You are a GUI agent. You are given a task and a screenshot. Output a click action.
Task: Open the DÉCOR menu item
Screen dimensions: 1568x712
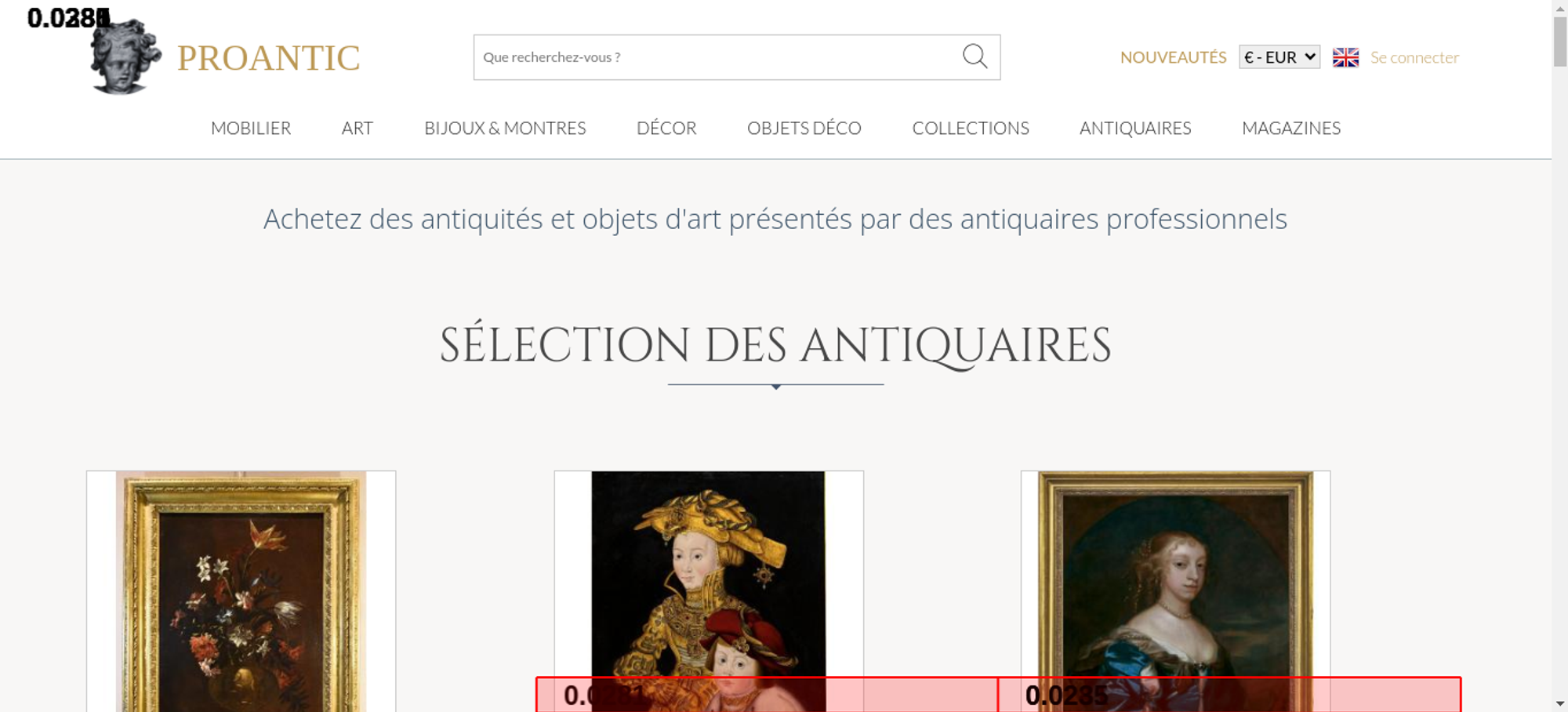(666, 128)
